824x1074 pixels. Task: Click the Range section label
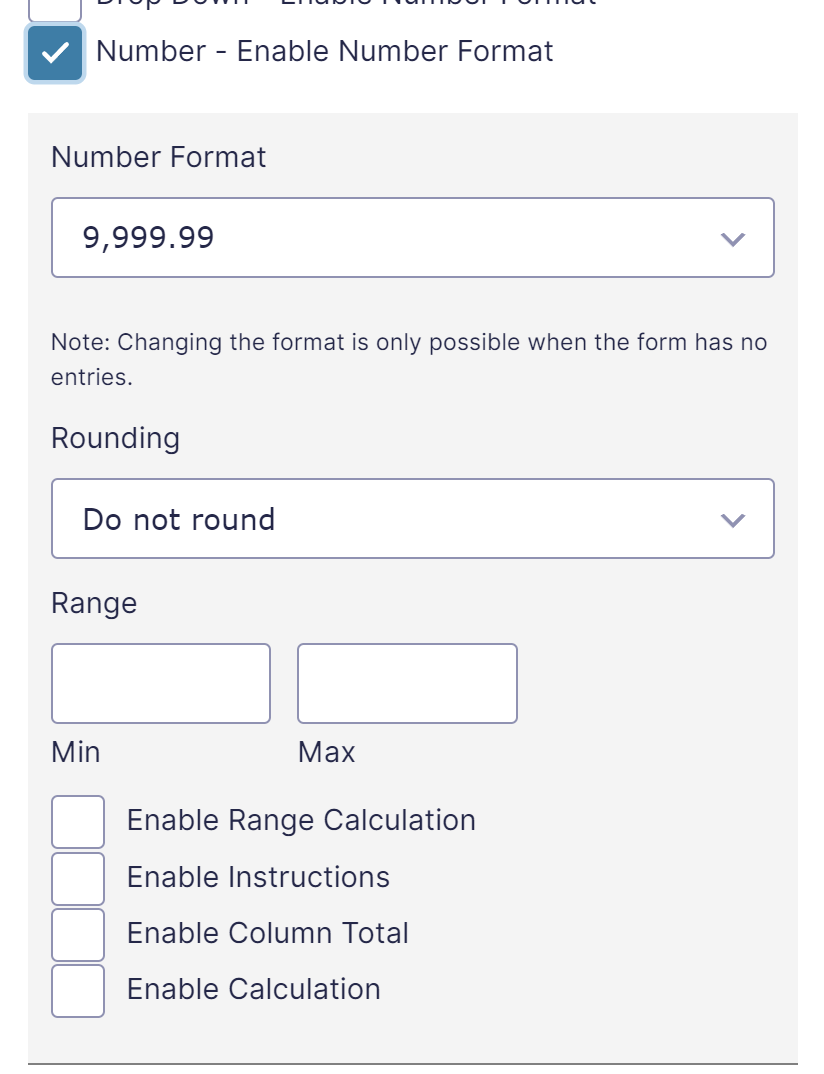(x=94, y=603)
